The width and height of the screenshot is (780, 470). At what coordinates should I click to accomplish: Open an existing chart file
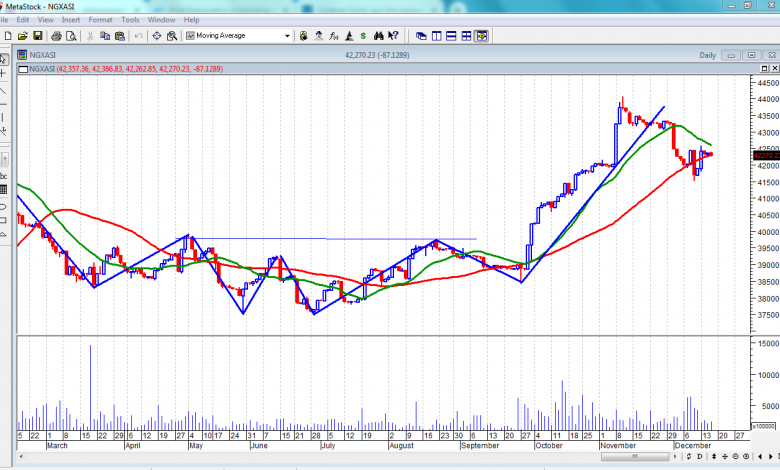tap(22, 36)
